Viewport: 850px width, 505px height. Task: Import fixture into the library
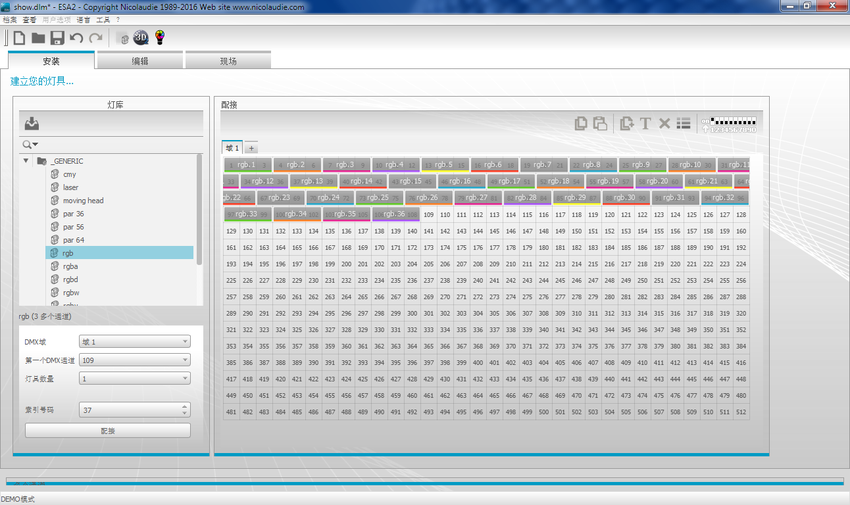(32, 123)
